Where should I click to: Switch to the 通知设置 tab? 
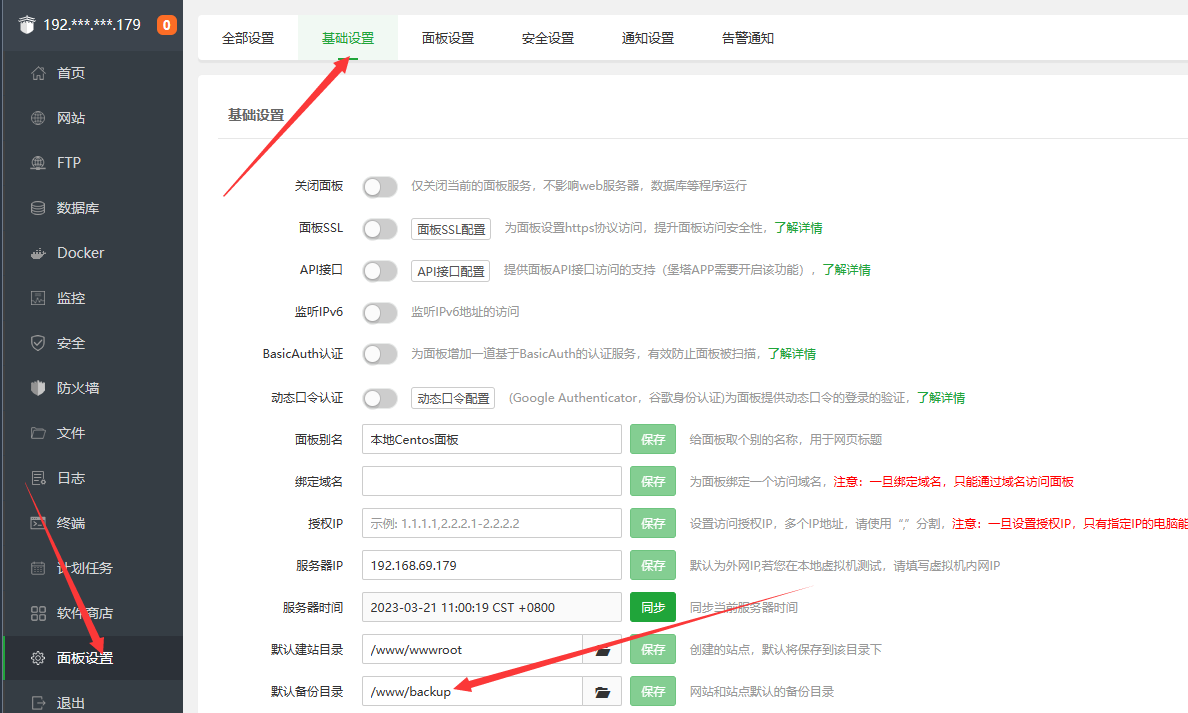(646, 38)
